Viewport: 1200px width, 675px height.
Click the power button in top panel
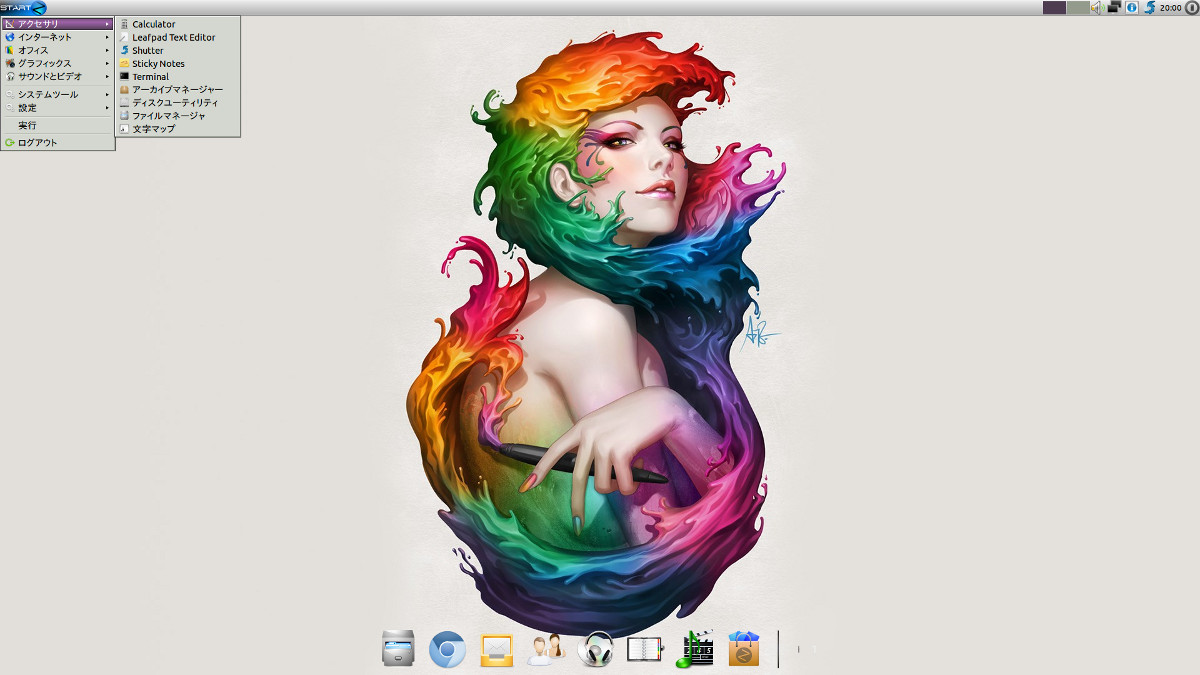coord(1191,7)
